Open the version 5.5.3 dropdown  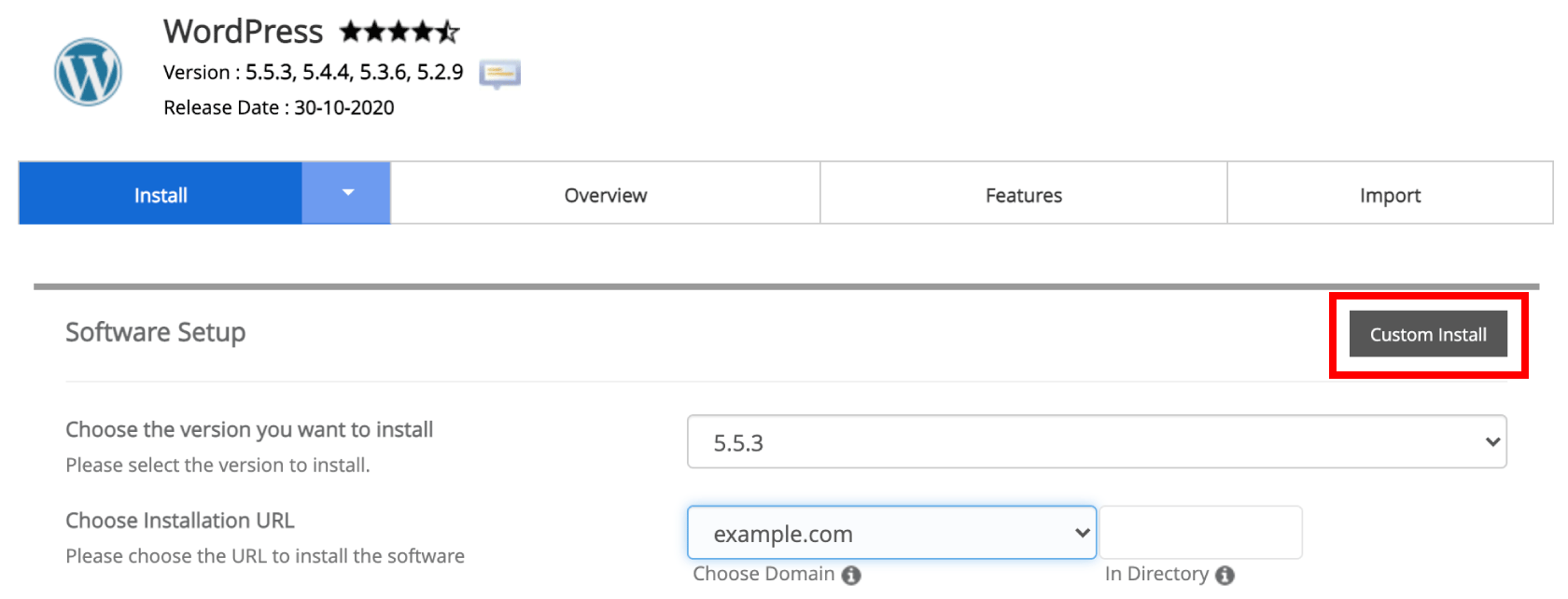[x=1097, y=442]
